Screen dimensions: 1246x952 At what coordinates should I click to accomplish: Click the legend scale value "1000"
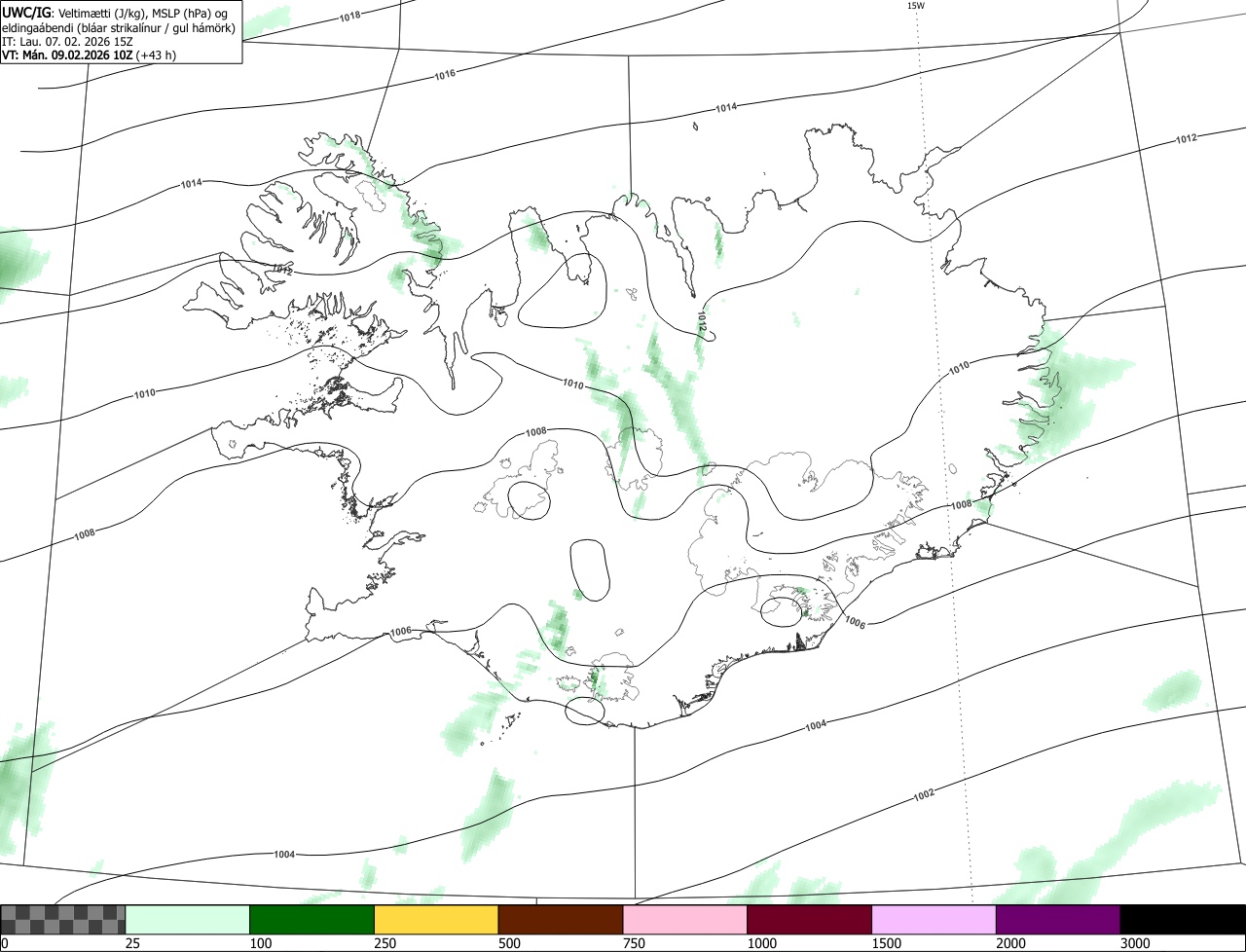click(x=762, y=943)
